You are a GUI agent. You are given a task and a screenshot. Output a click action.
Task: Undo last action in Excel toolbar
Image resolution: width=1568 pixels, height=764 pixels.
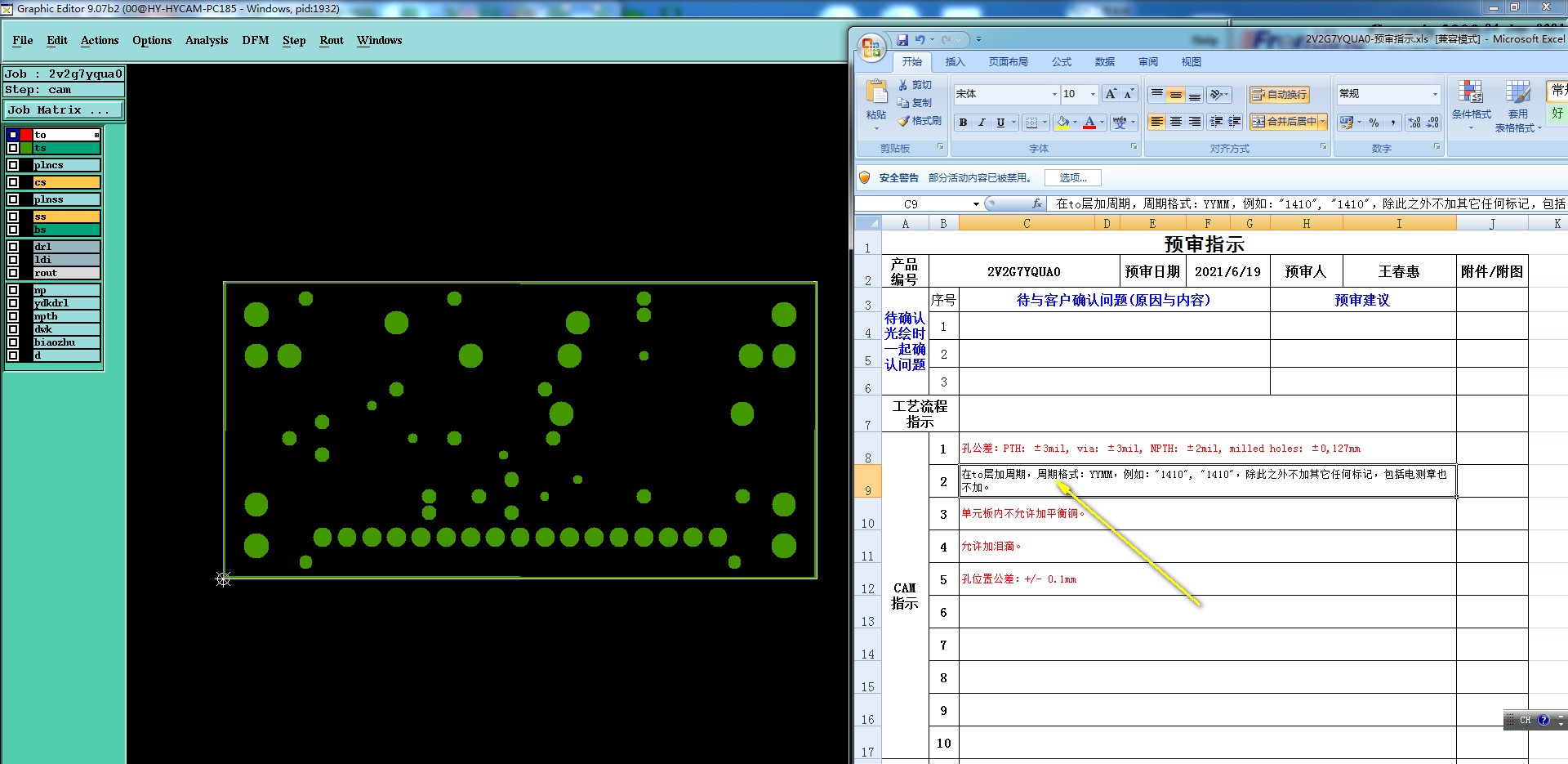(x=920, y=39)
